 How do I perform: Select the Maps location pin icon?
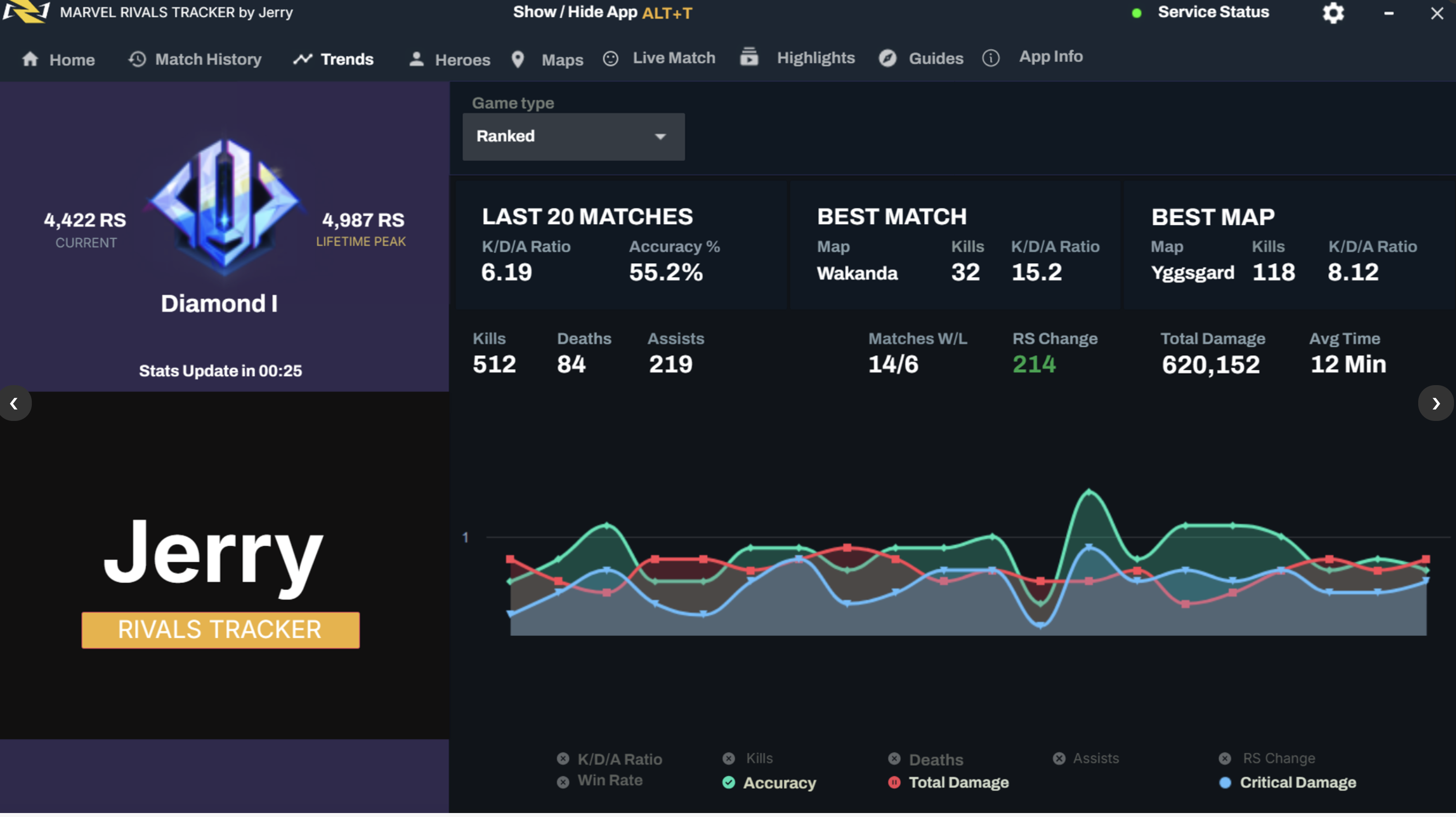[517, 59]
